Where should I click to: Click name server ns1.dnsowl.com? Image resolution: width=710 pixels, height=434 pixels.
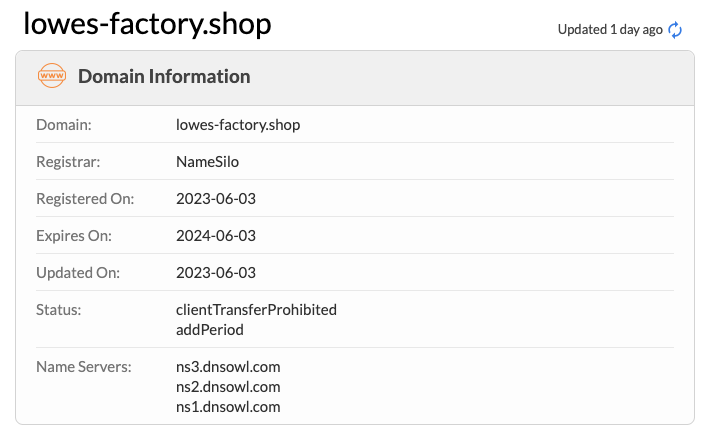228,406
